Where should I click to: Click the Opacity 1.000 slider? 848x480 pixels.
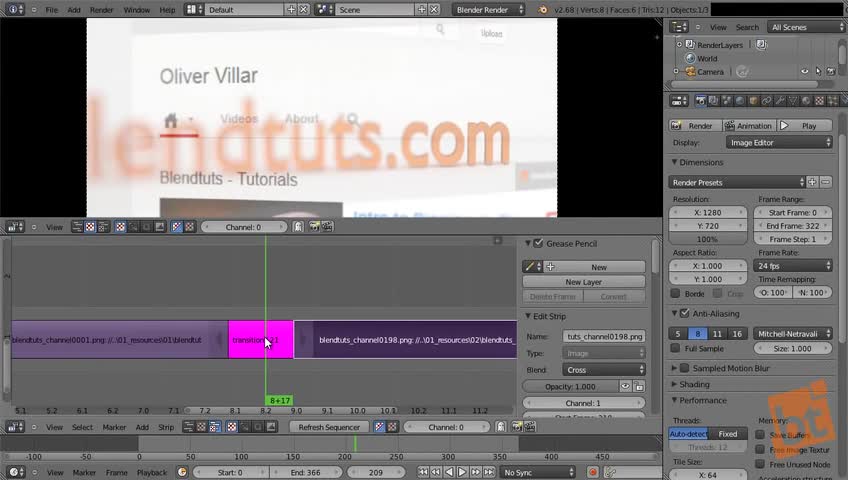[x=570, y=386]
